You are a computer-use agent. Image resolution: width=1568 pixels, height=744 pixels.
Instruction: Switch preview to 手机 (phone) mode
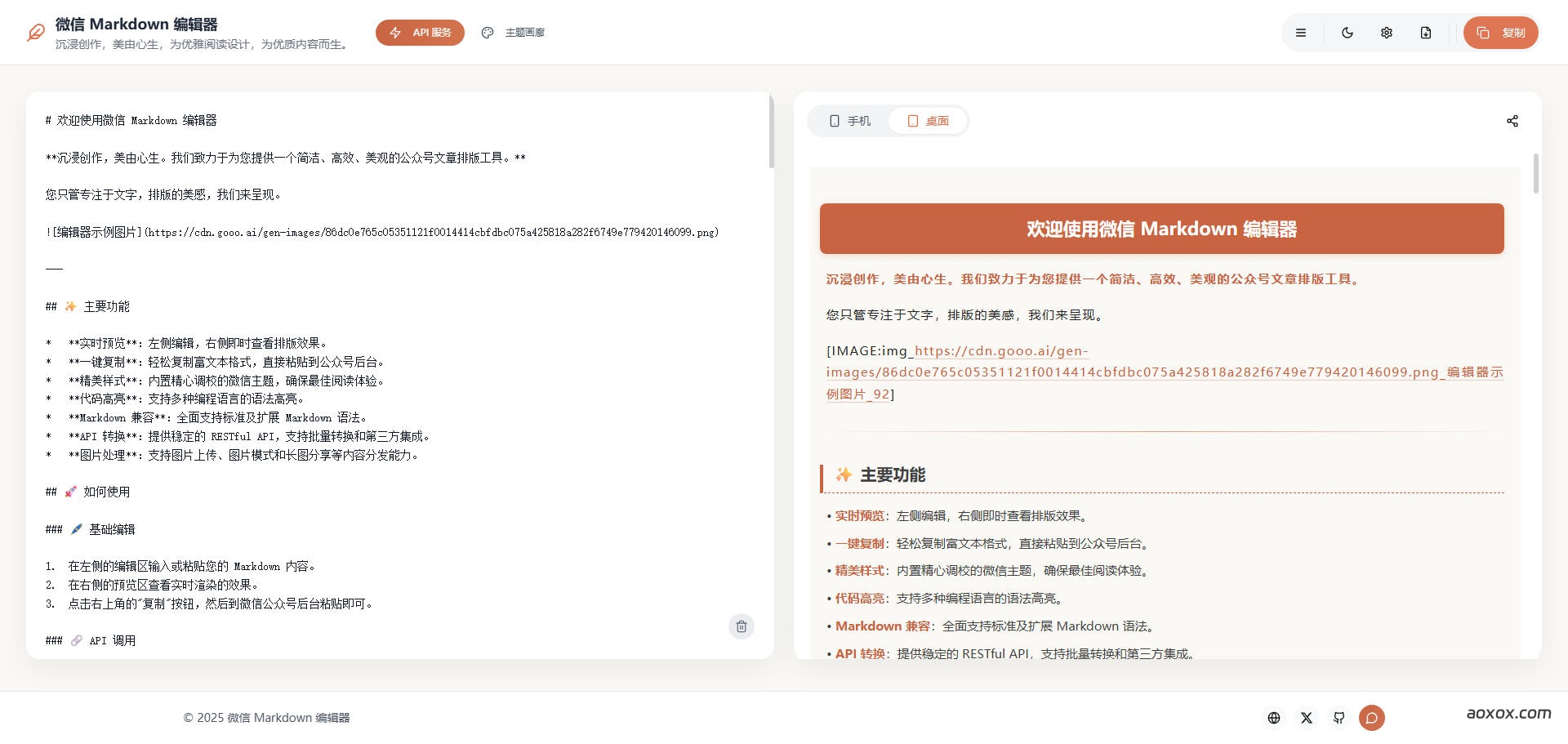(x=849, y=120)
